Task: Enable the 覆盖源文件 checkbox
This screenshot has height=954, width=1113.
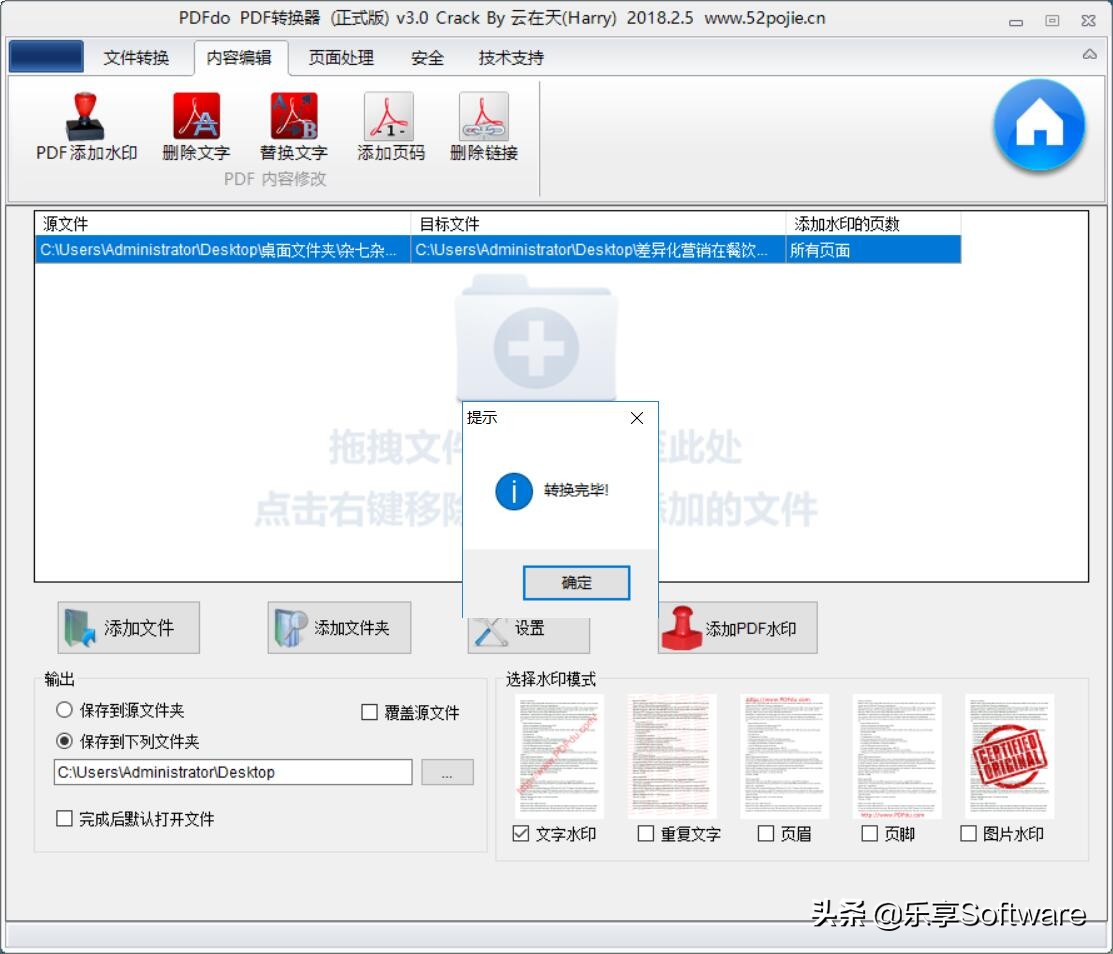Action: (369, 713)
